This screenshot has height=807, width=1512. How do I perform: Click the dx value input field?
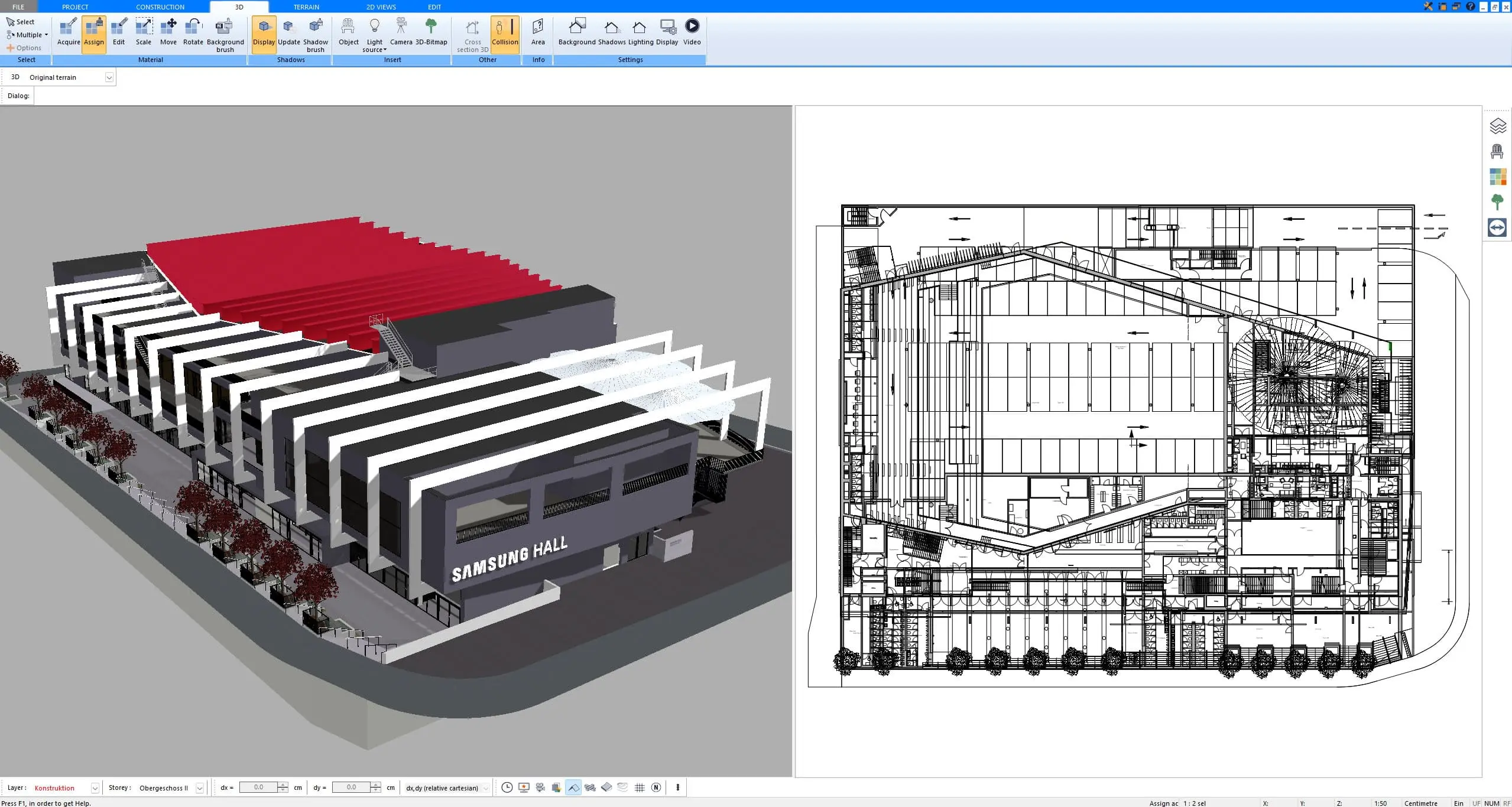pyautogui.click(x=259, y=788)
